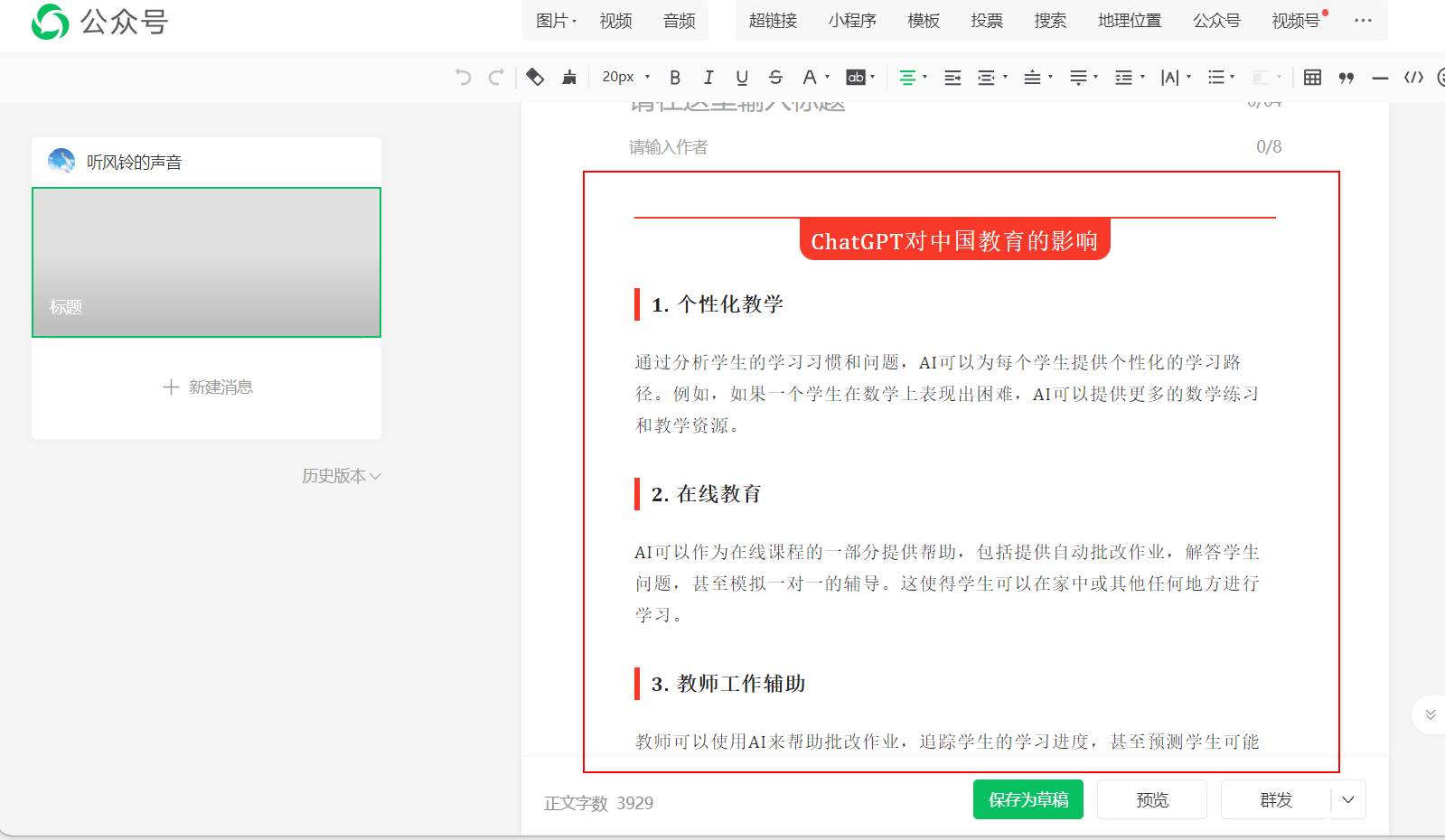The height and width of the screenshot is (840, 1445).
Task: Click the 3. 教师工作辅助 heading
Action: (728, 684)
